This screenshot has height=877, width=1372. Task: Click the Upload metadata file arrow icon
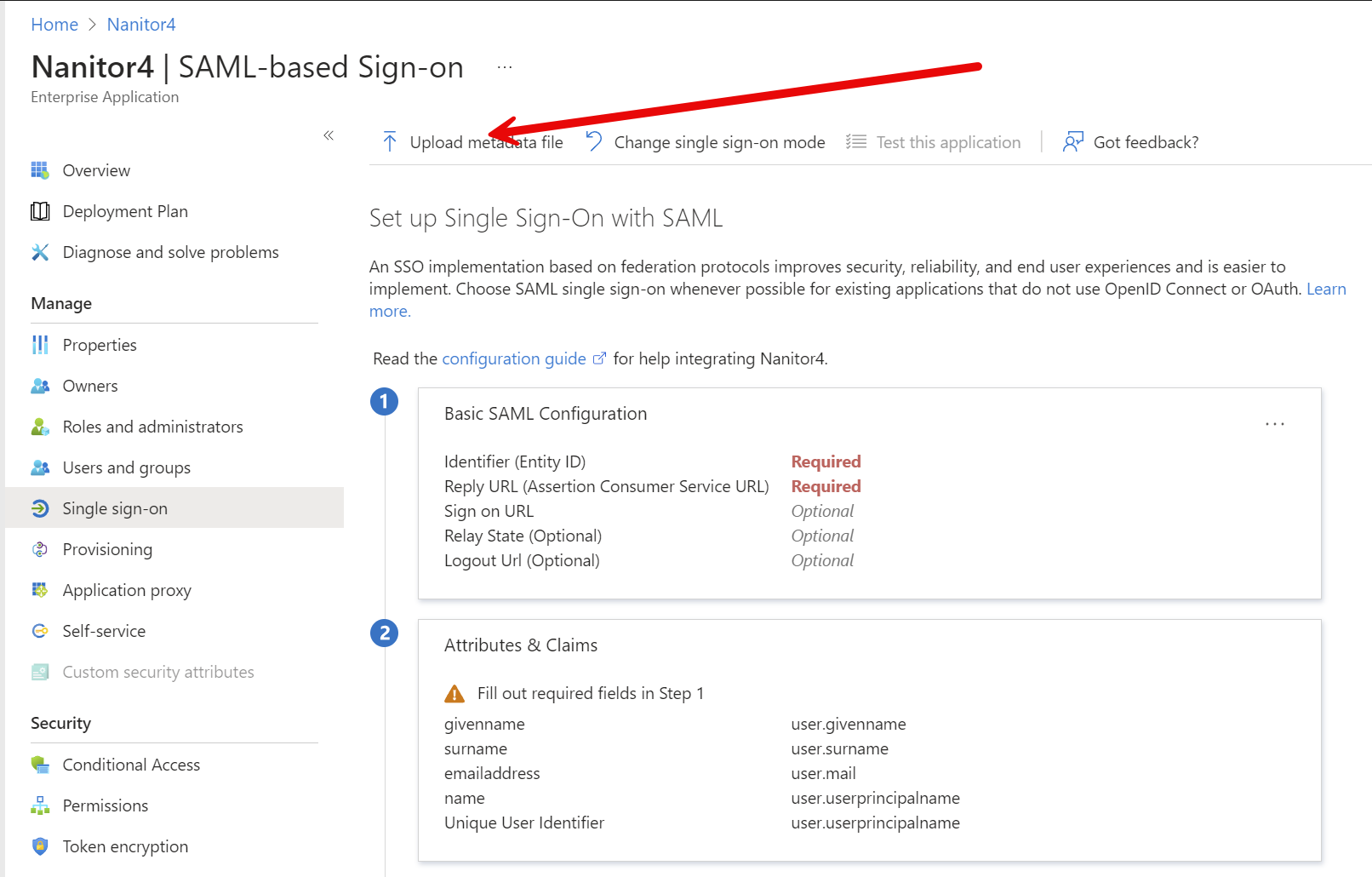pos(390,142)
